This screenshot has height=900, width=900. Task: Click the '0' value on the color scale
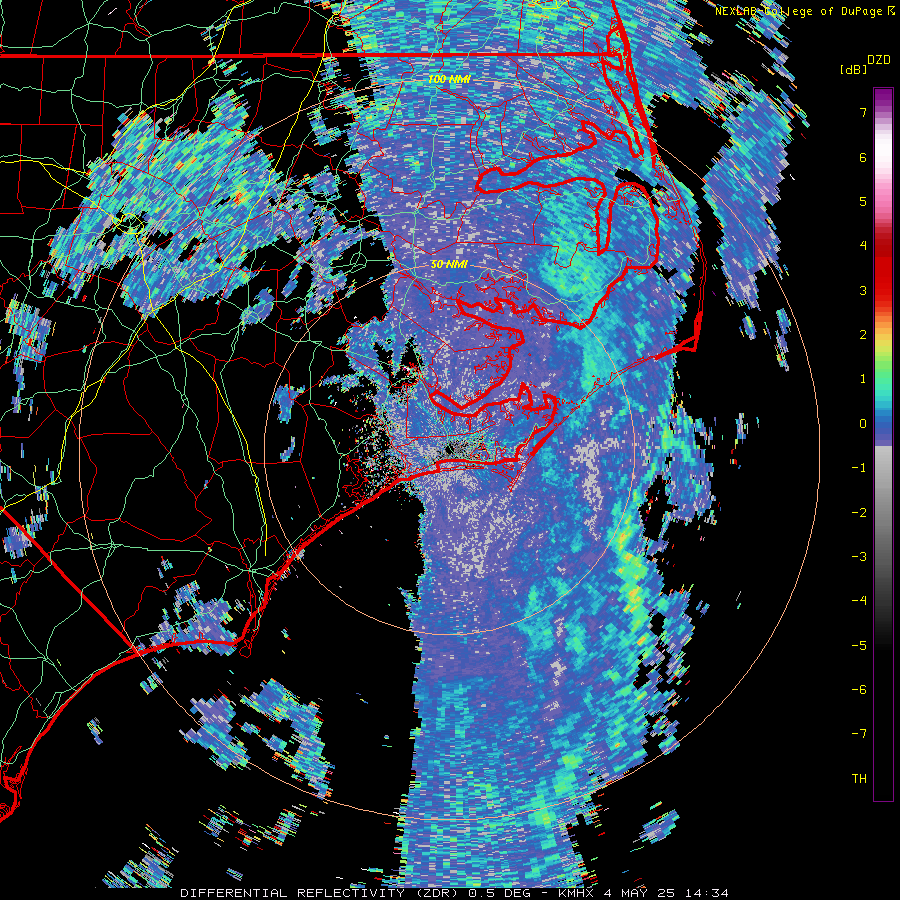[x=863, y=424]
